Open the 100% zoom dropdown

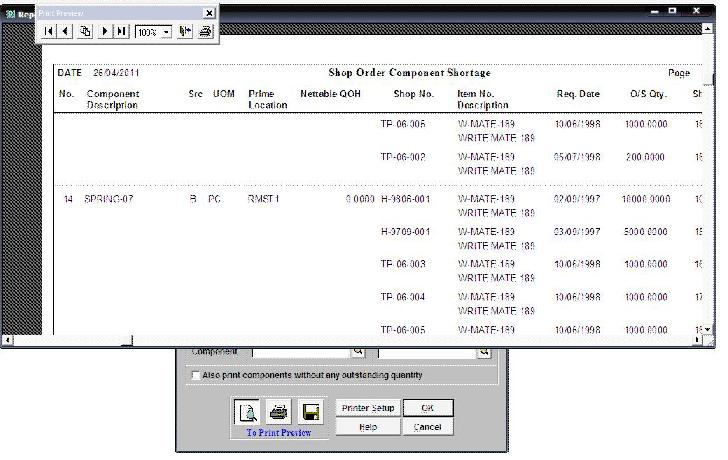pyautogui.click(x=166, y=31)
